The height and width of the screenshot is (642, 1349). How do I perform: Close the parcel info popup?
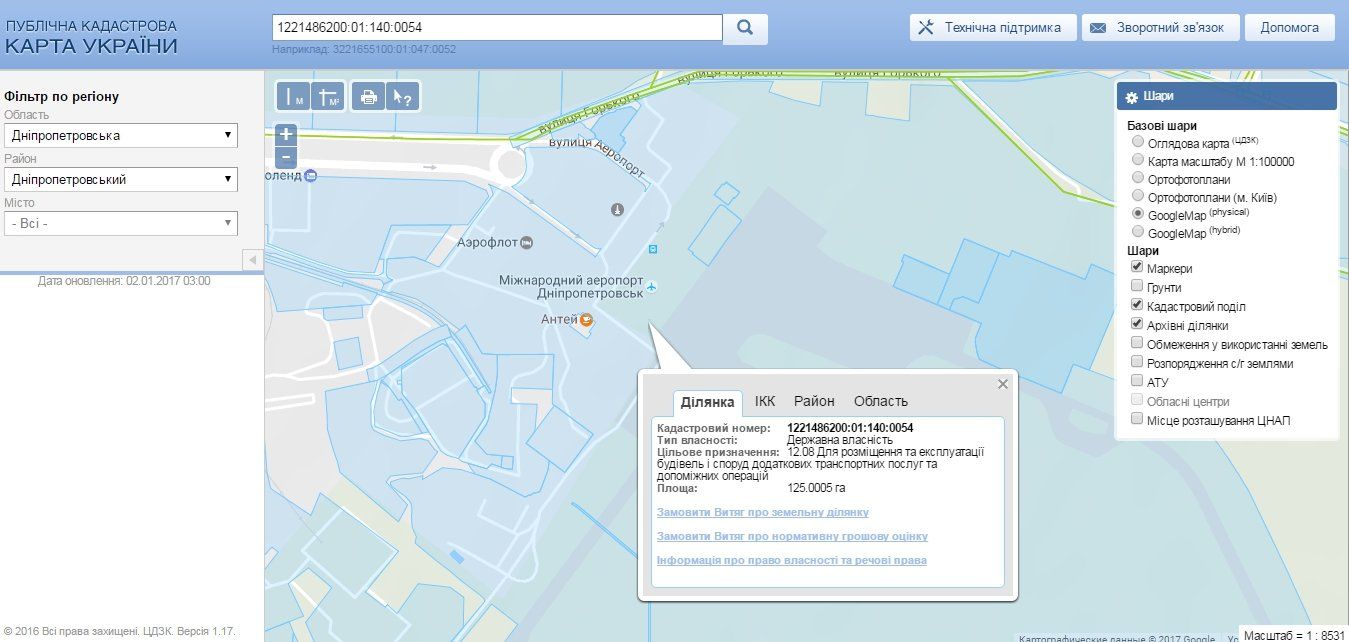(x=1003, y=384)
